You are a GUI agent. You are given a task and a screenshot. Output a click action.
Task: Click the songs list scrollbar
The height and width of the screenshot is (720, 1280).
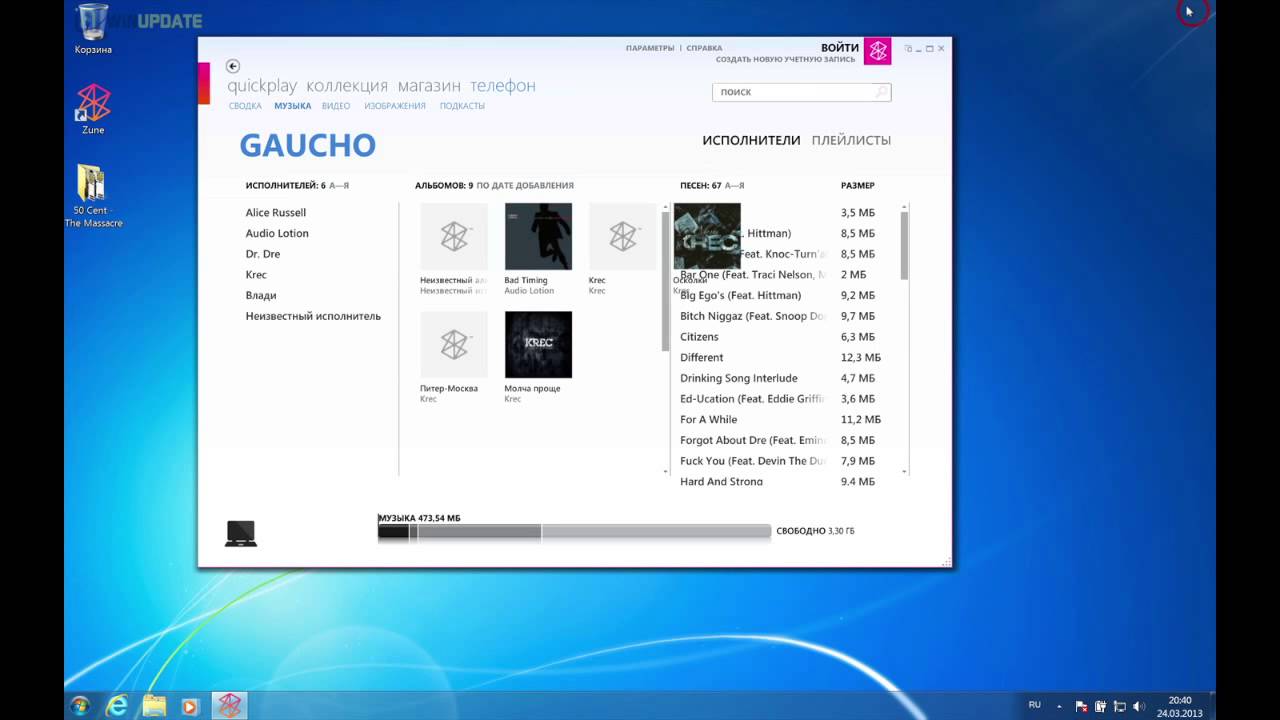click(x=905, y=245)
